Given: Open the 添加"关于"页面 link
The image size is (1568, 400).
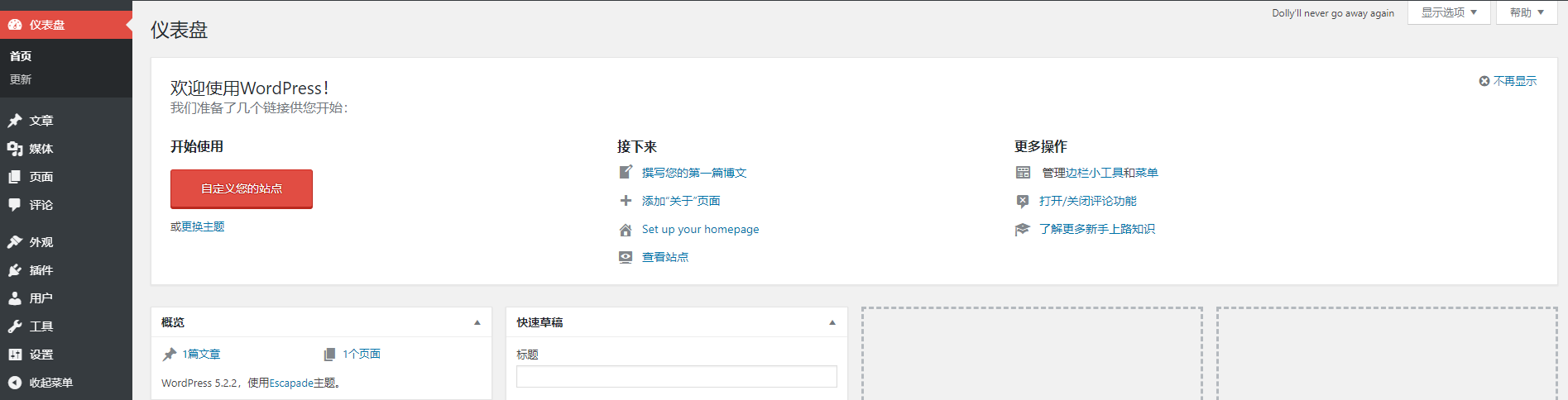Looking at the screenshot, I should [x=681, y=201].
